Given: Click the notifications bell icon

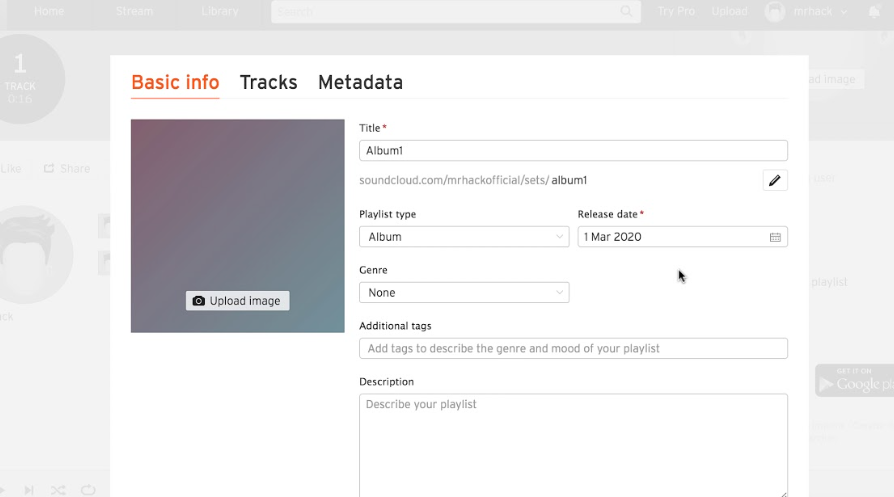Looking at the screenshot, I should coord(874,12).
